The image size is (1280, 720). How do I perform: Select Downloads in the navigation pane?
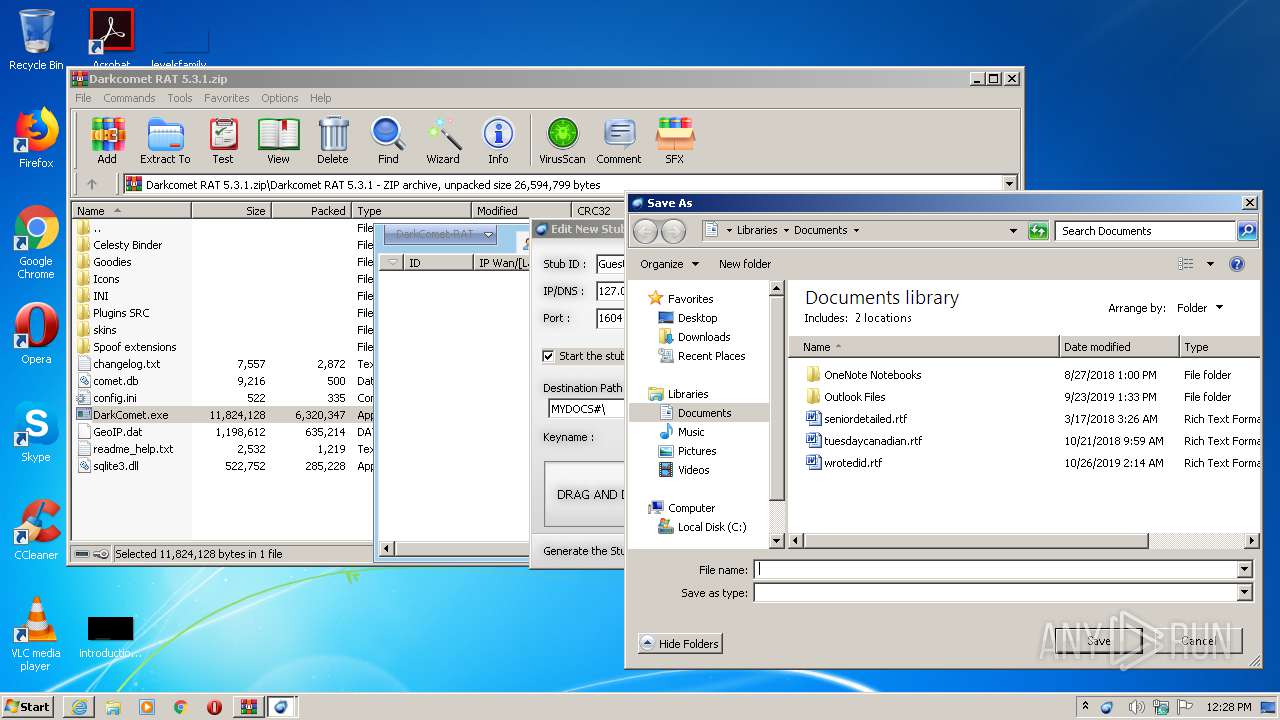coord(704,337)
